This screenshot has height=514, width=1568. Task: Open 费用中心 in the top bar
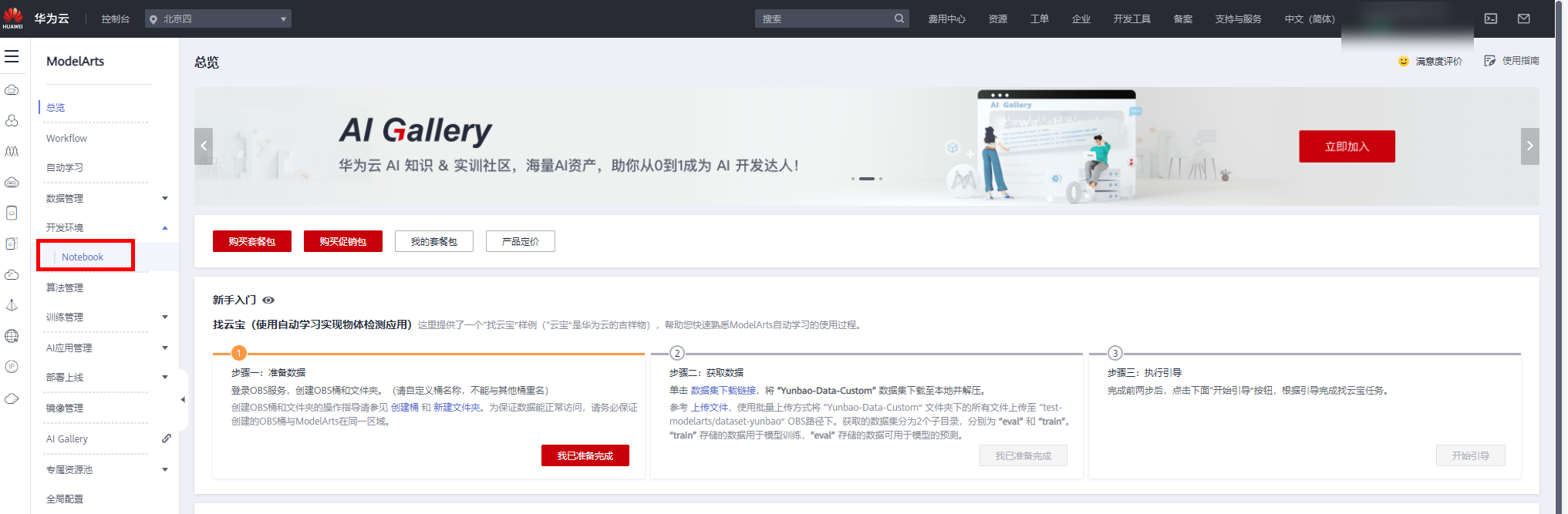(947, 19)
